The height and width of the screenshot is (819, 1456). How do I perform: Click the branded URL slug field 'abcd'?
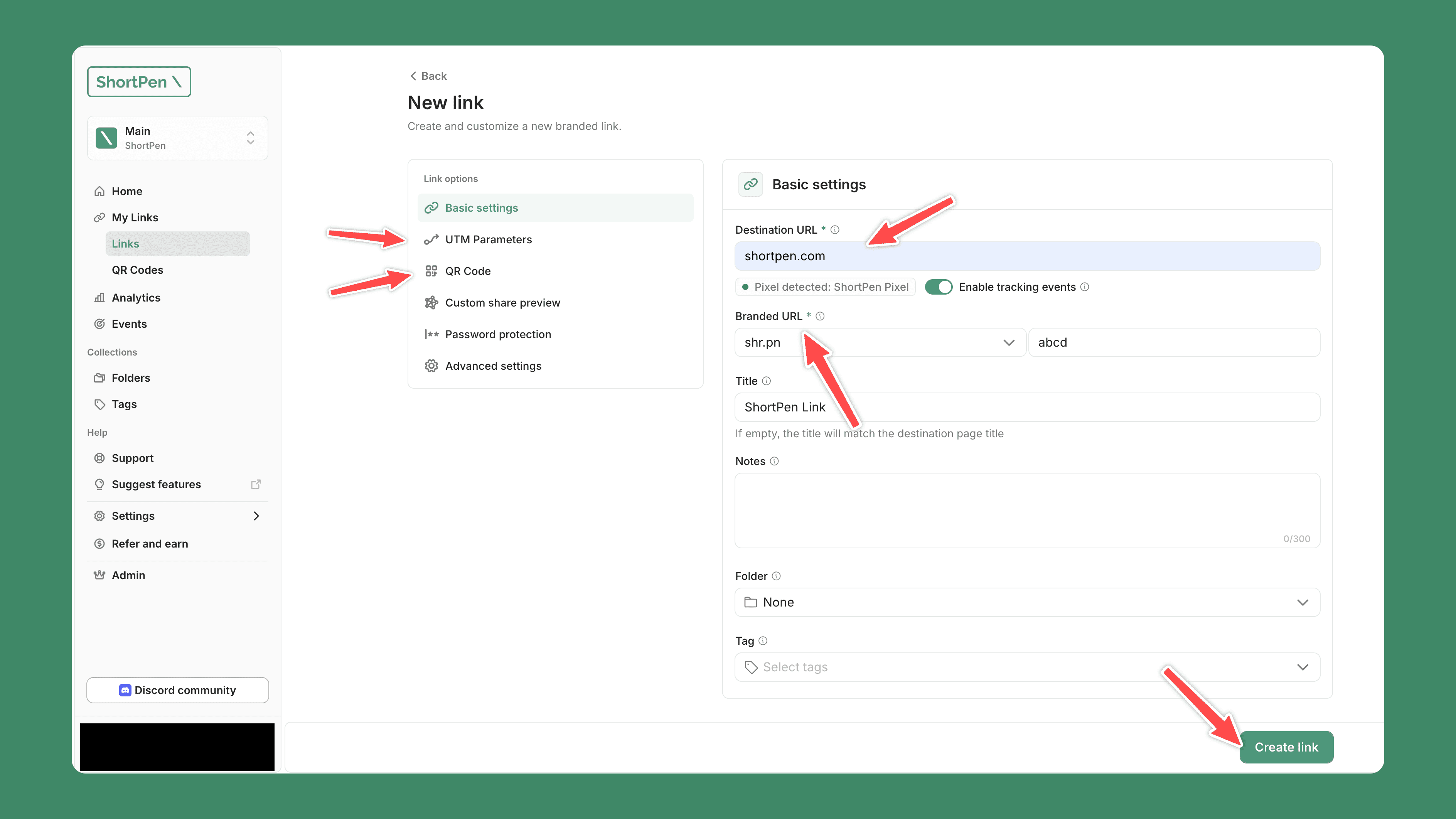click(x=1175, y=342)
